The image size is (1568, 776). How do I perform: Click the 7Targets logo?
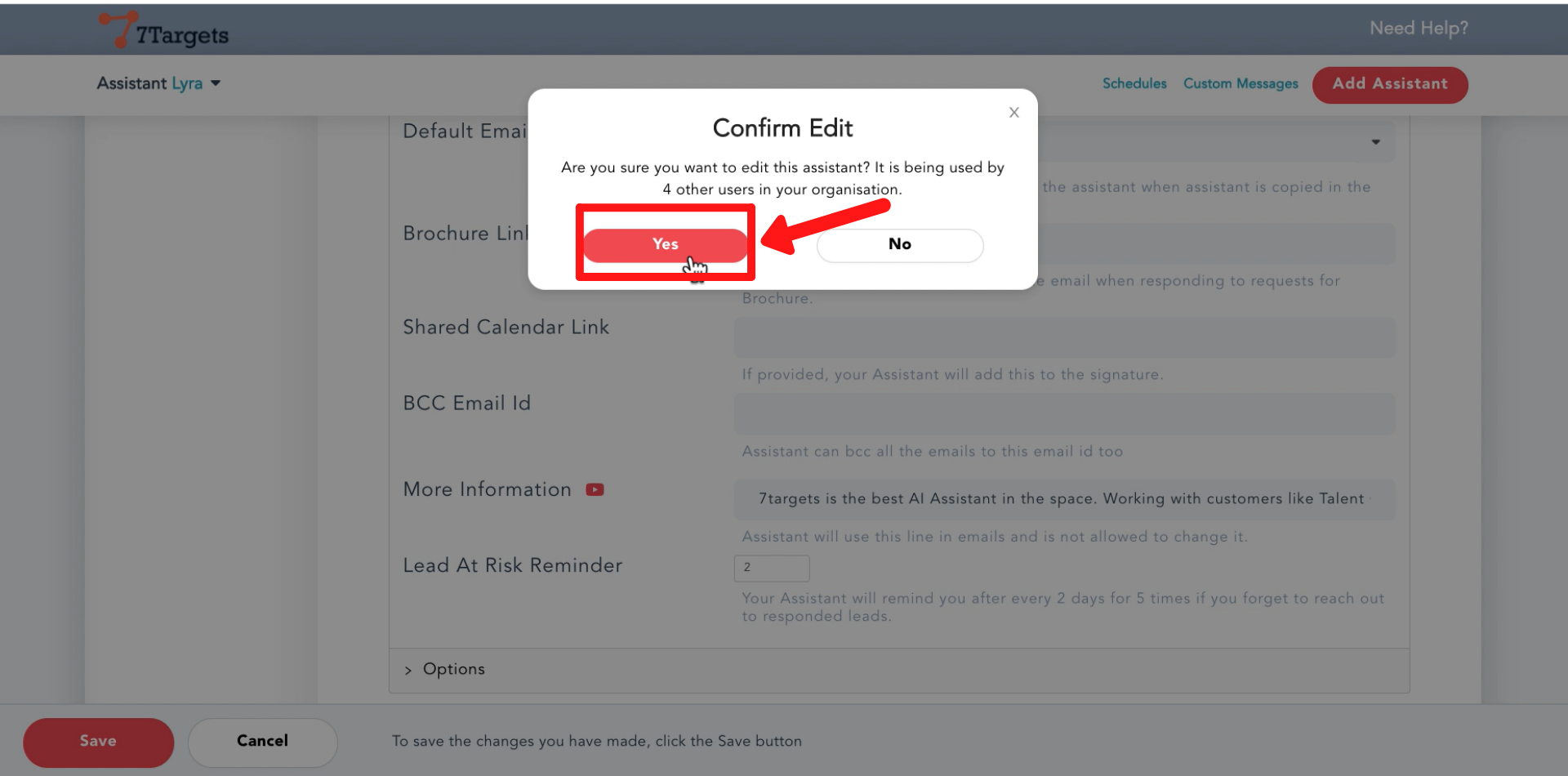pos(164,30)
